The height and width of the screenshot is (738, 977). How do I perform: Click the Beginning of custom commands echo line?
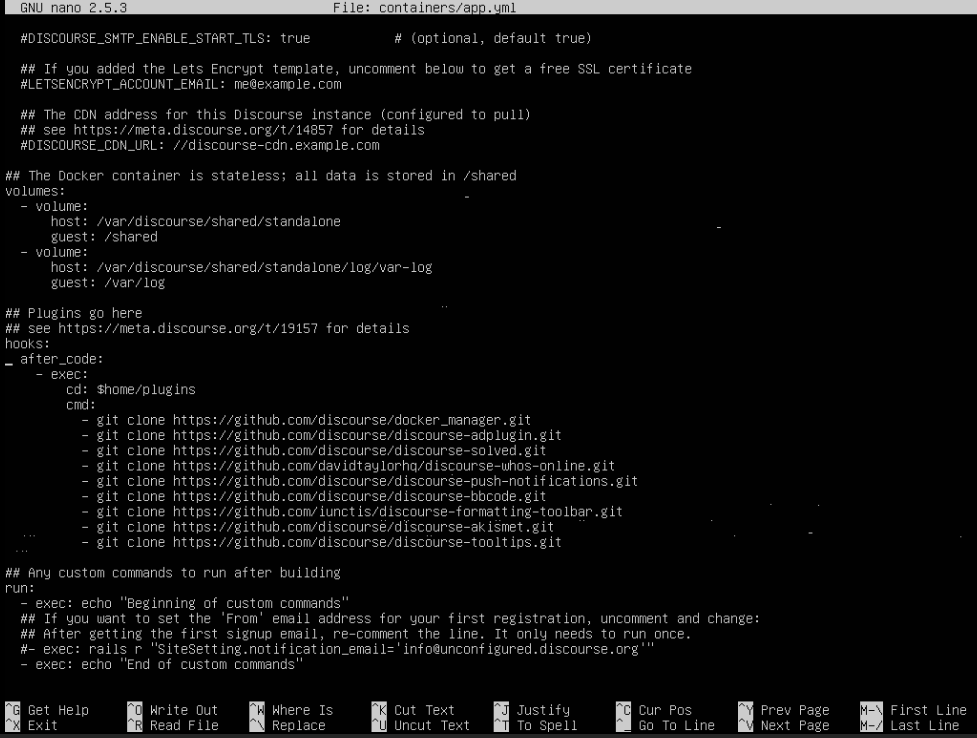(x=184, y=603)
